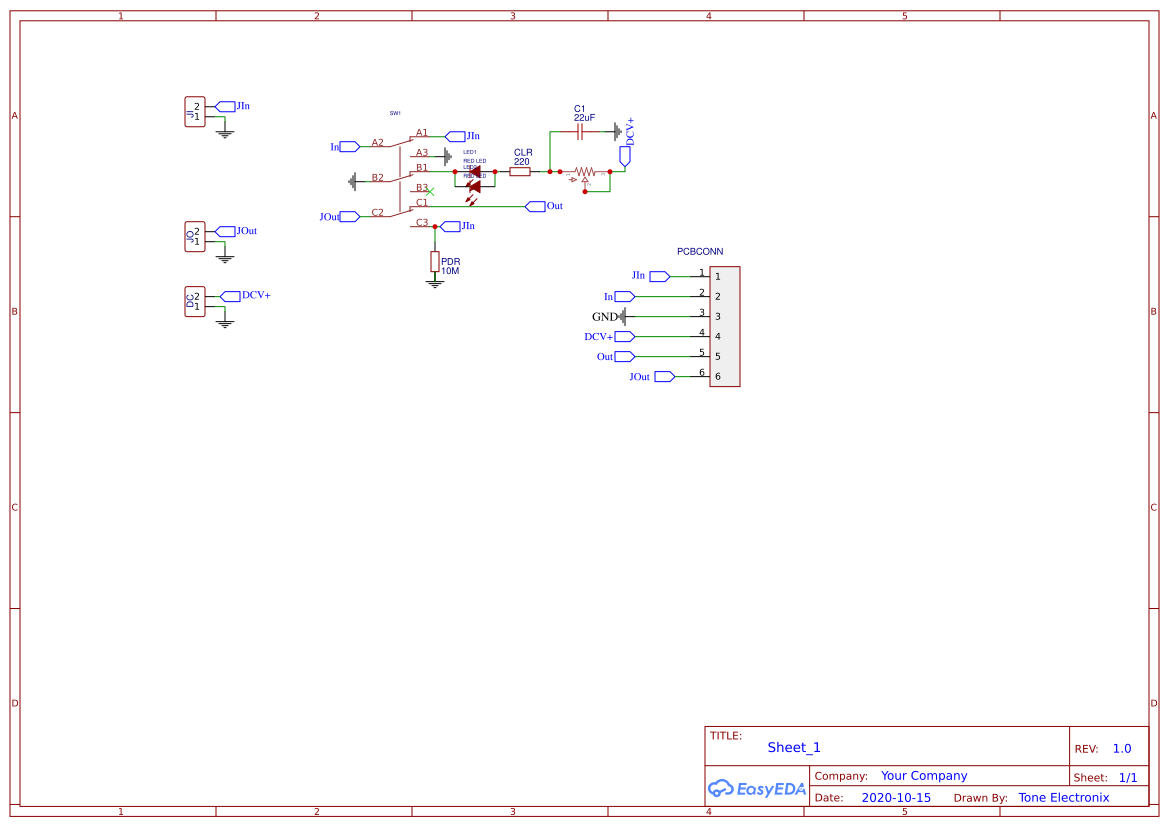Select the trimmer potentiometer near DCV+
The height and width of the screenshot is (827, 1169).
pyautogui.click(x=585, y=171)
